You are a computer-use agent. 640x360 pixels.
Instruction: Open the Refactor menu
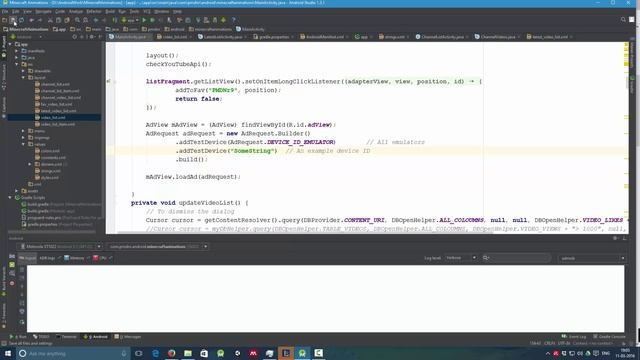(93, 11)
